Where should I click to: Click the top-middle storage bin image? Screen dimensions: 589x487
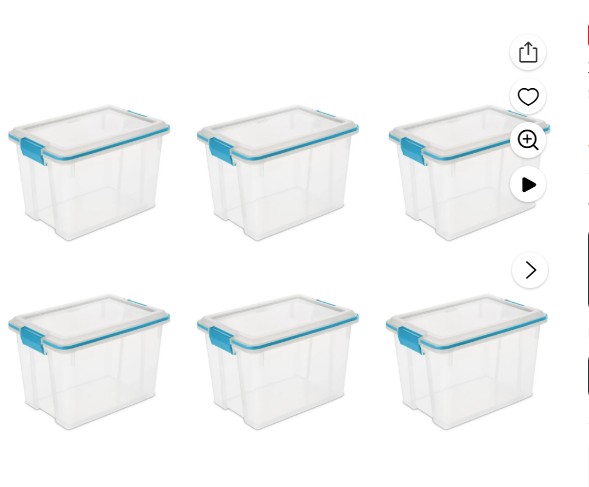coord(278,173)
